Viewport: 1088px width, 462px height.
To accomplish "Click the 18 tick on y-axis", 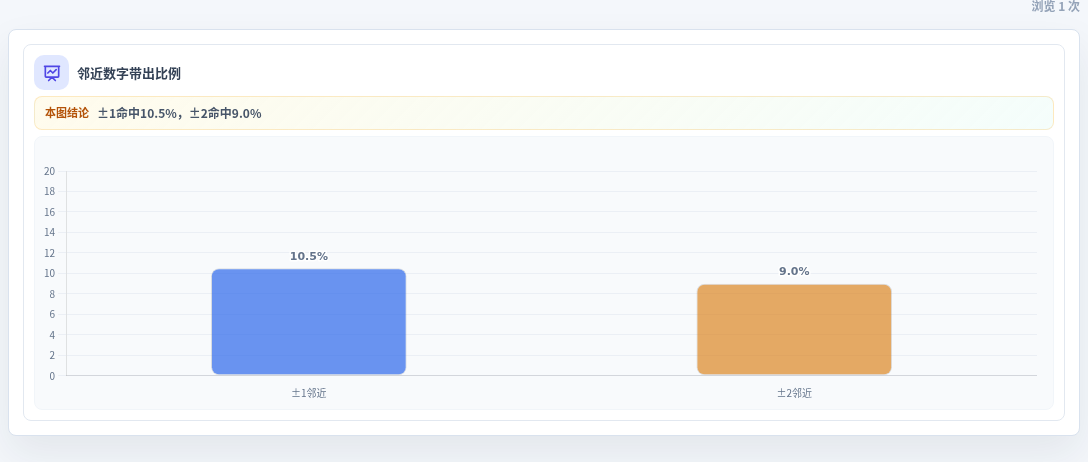I will pos(49,191).
